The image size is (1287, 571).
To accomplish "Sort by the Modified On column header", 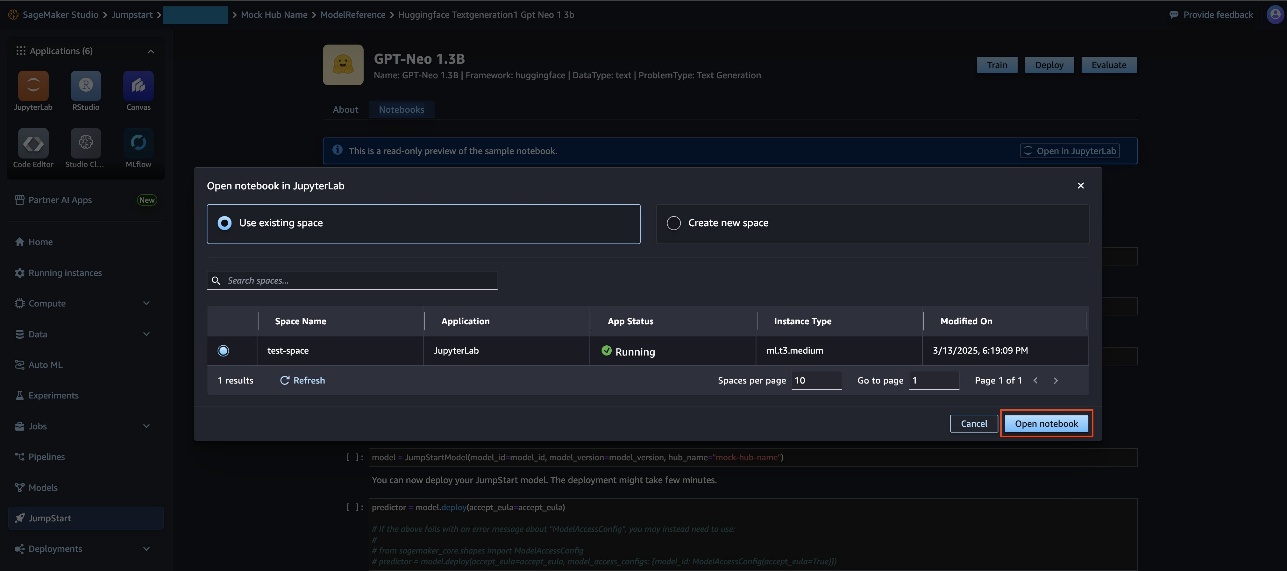I will coord(966,321).
